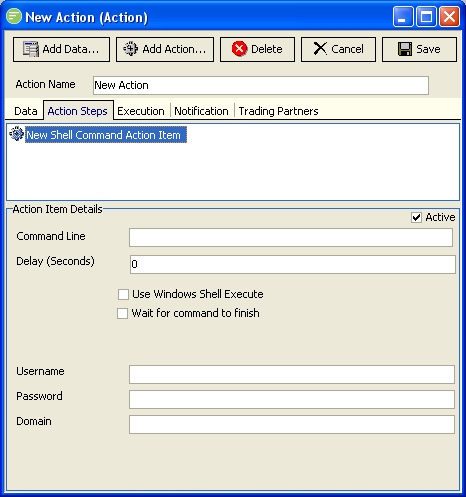Uncheck the Active checkbox
The height and width of the screenshot is (497, 466).
coord(416,217)
